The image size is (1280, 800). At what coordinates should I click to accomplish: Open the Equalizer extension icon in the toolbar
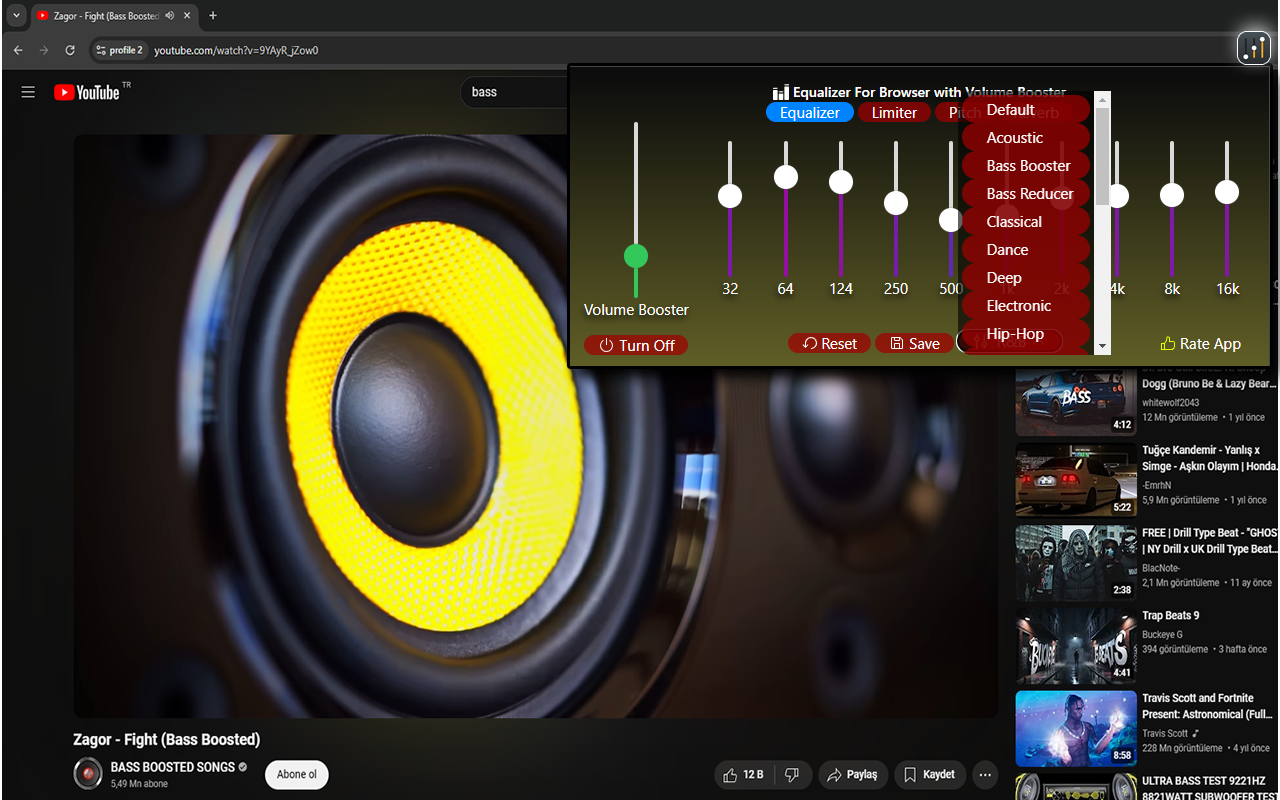click(1253, 48)
